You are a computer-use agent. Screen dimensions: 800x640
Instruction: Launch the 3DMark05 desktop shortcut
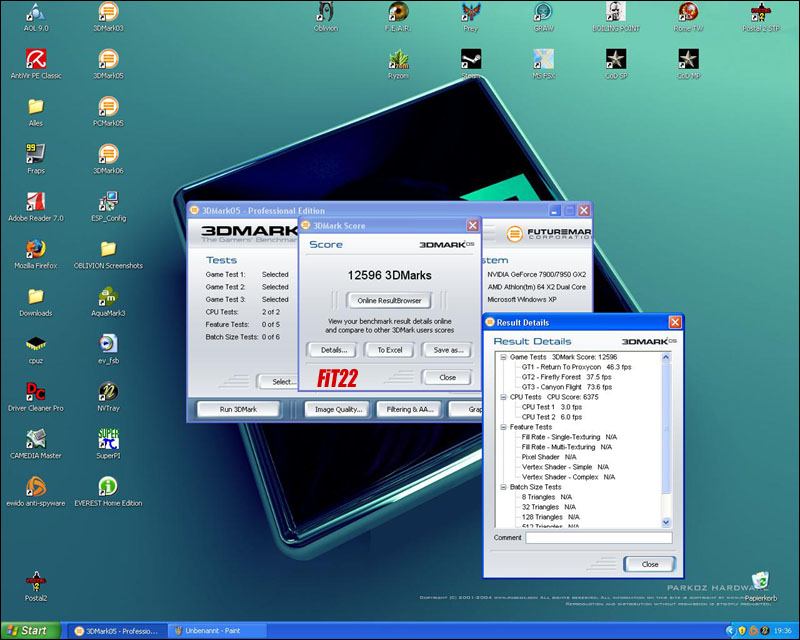click(x=108, y=64)
